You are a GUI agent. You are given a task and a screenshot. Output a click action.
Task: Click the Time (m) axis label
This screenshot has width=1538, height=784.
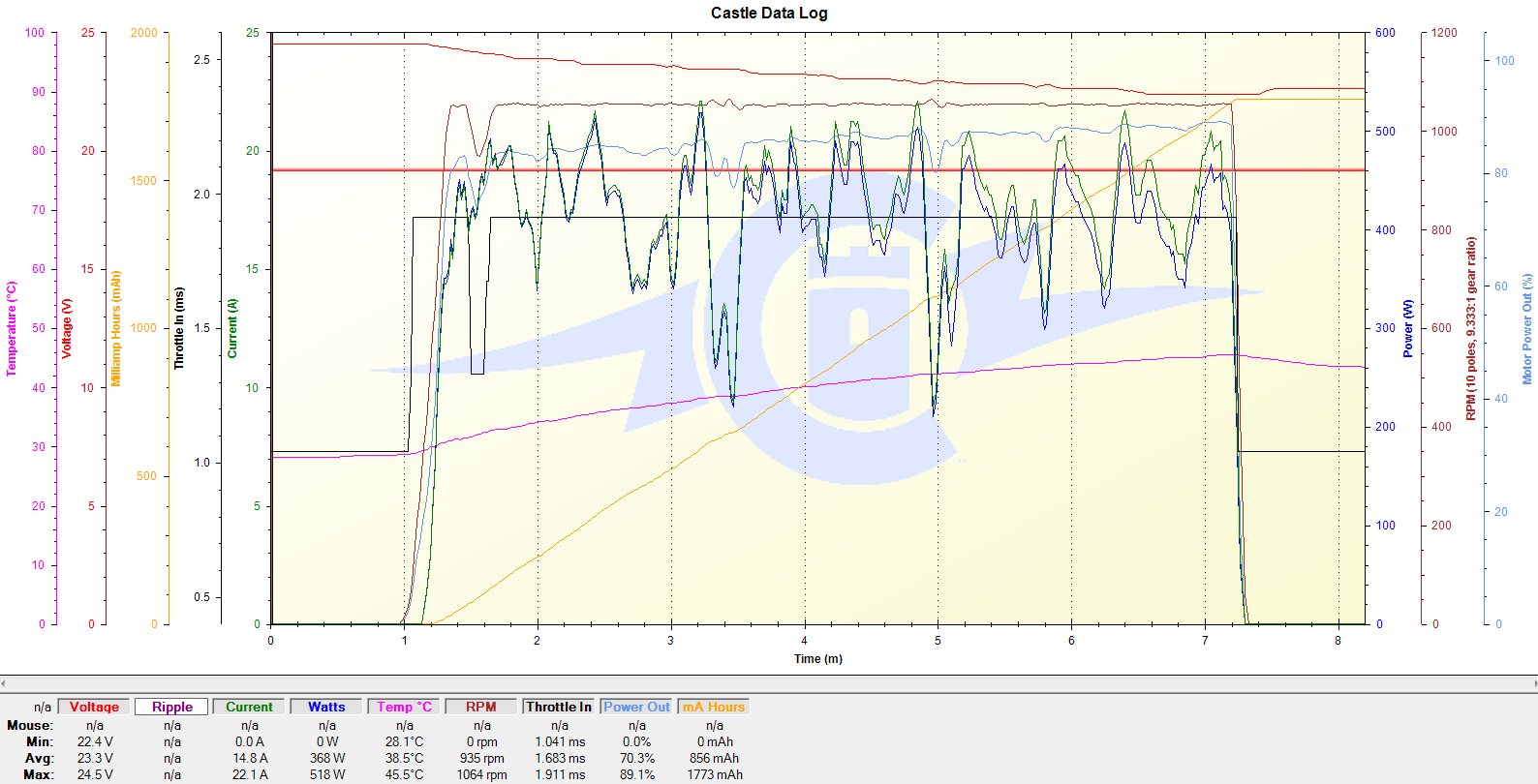pyautogui.click(x=818, y=658)
